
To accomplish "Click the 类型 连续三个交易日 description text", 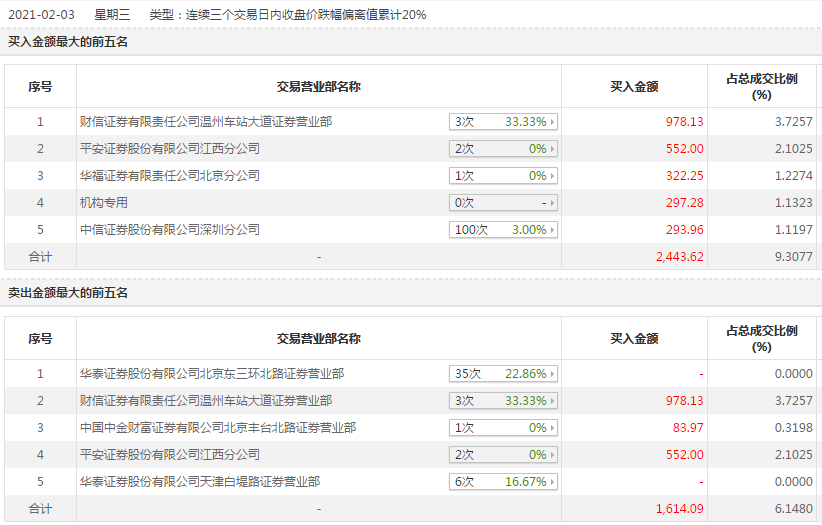I will pos(288,15).
